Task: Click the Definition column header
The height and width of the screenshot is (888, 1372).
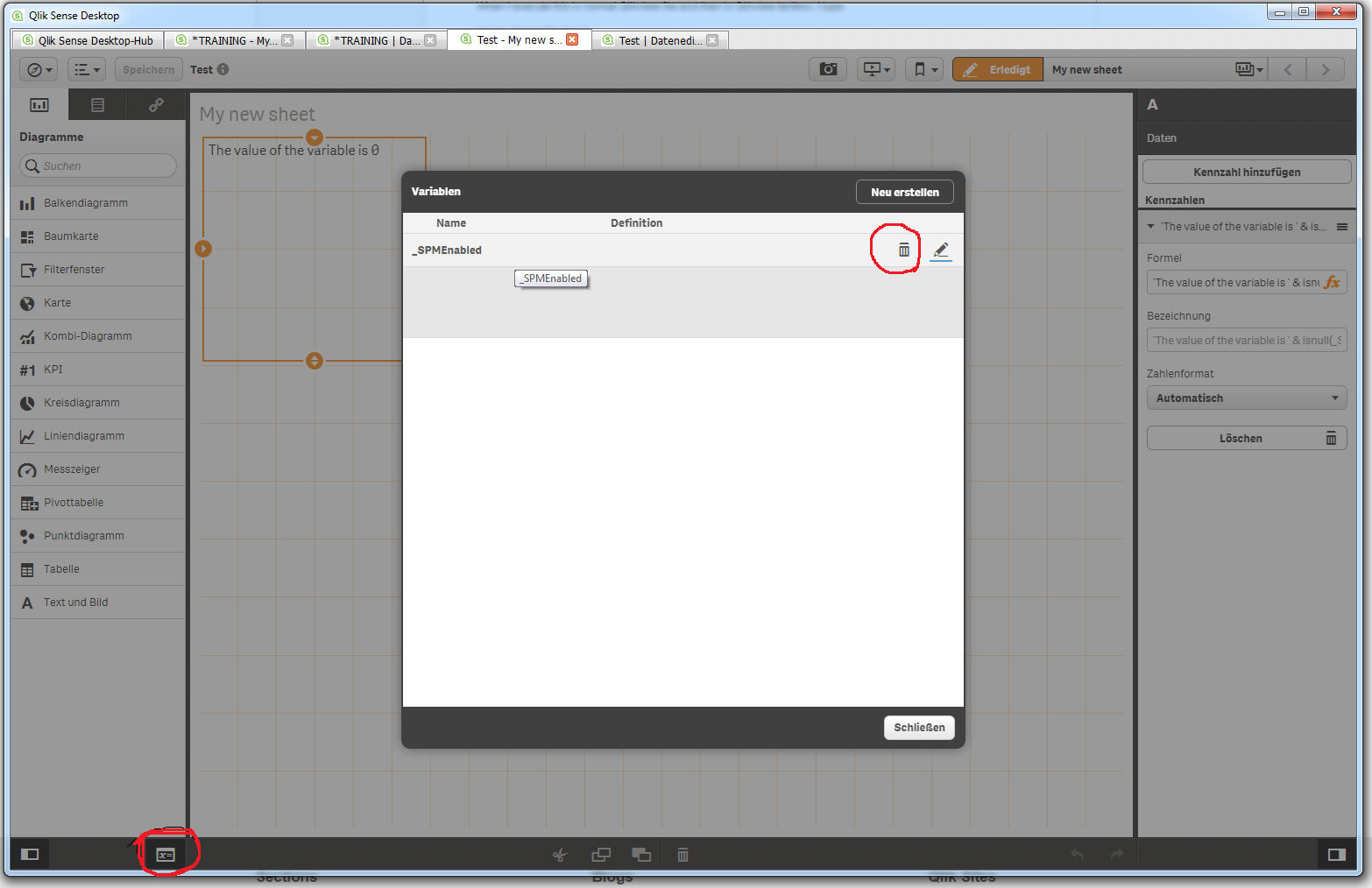Action: coord(637,223)
